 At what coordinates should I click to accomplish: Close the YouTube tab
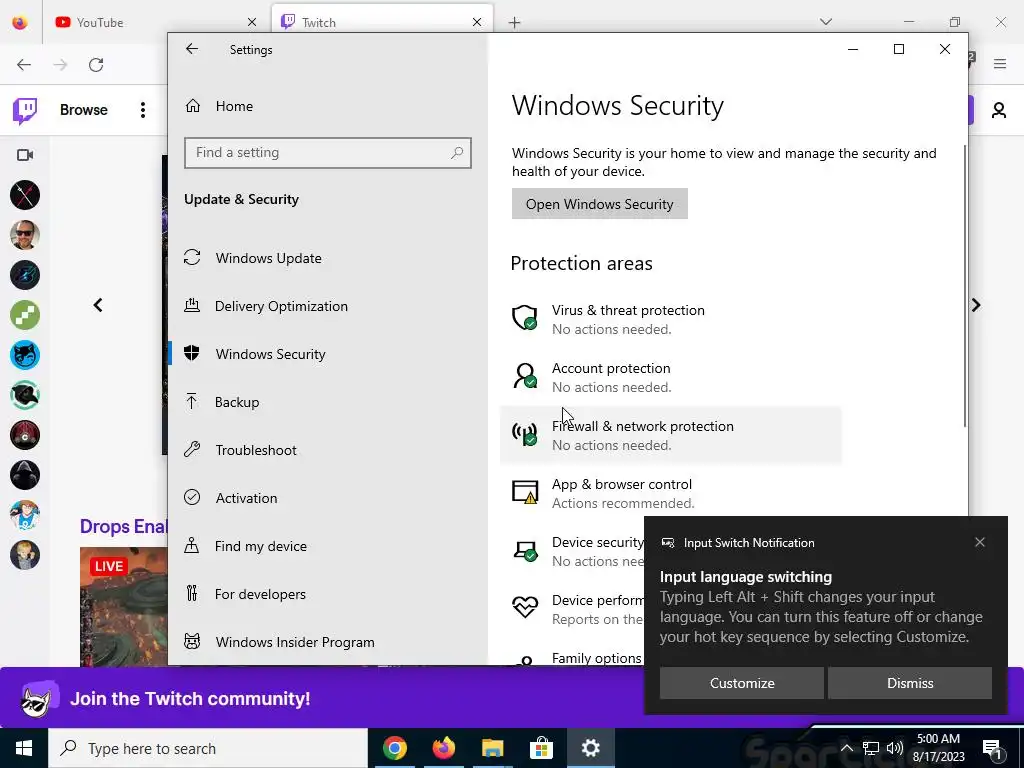(252, 23)
